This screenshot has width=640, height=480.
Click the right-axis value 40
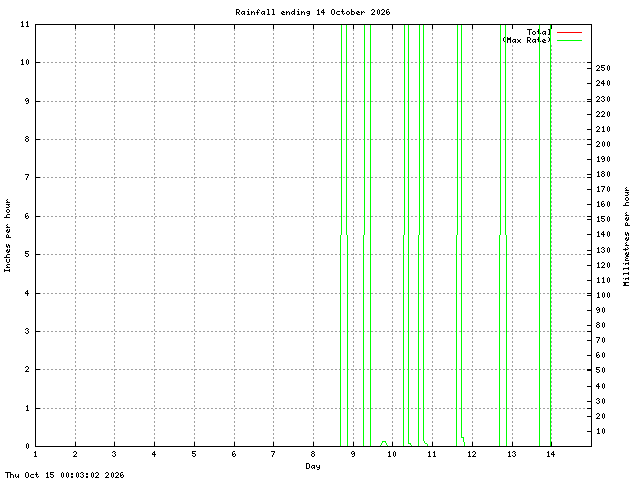pos(600,386)
